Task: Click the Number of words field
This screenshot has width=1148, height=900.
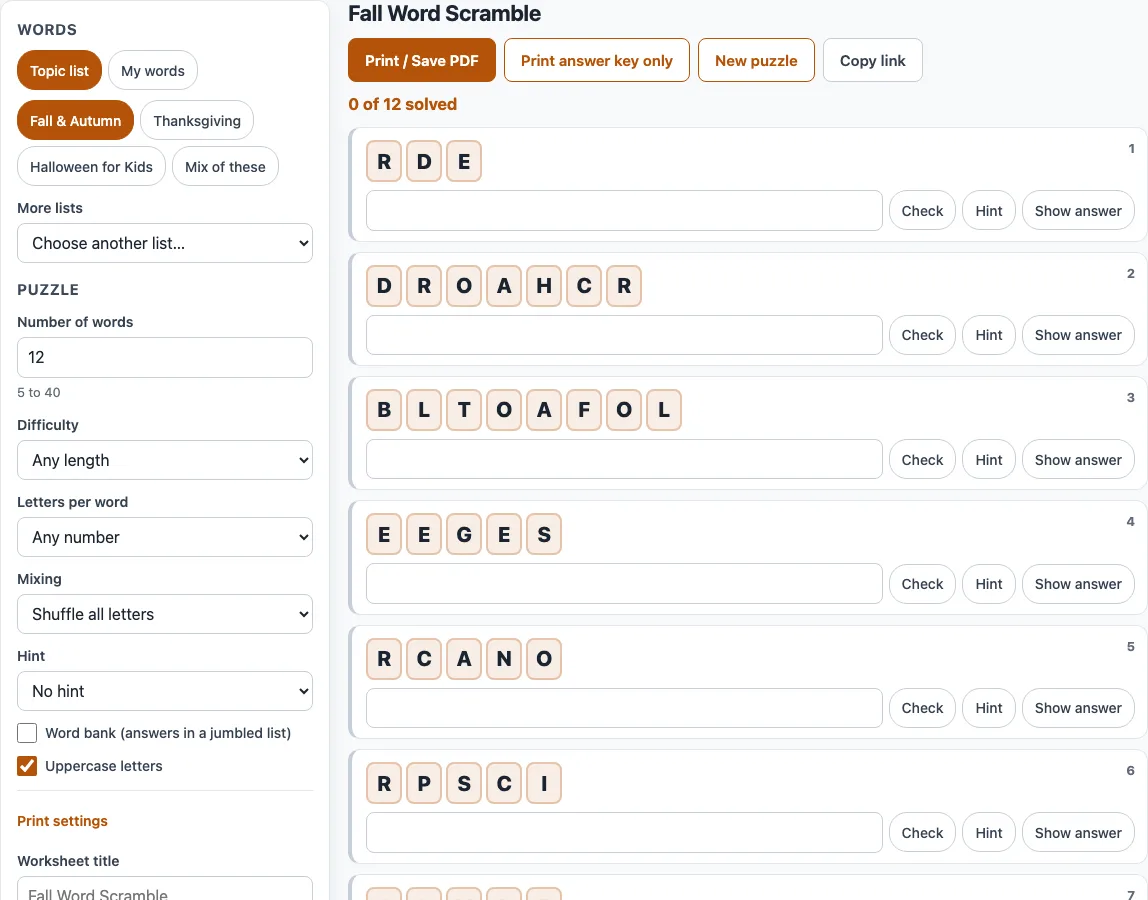Action: 165,357
